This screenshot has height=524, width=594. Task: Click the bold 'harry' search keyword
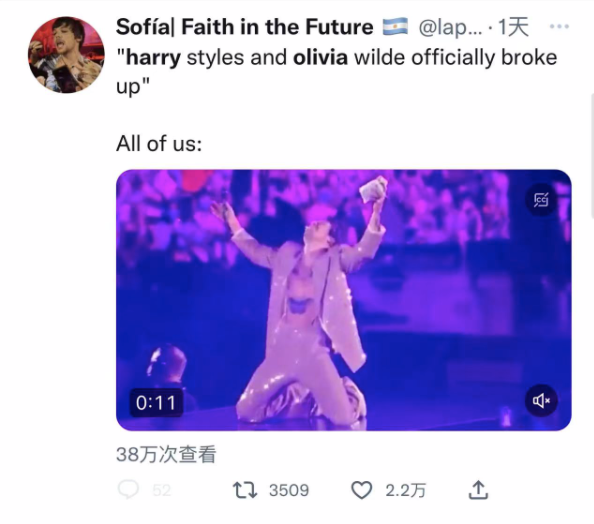(x=153, y=58)
